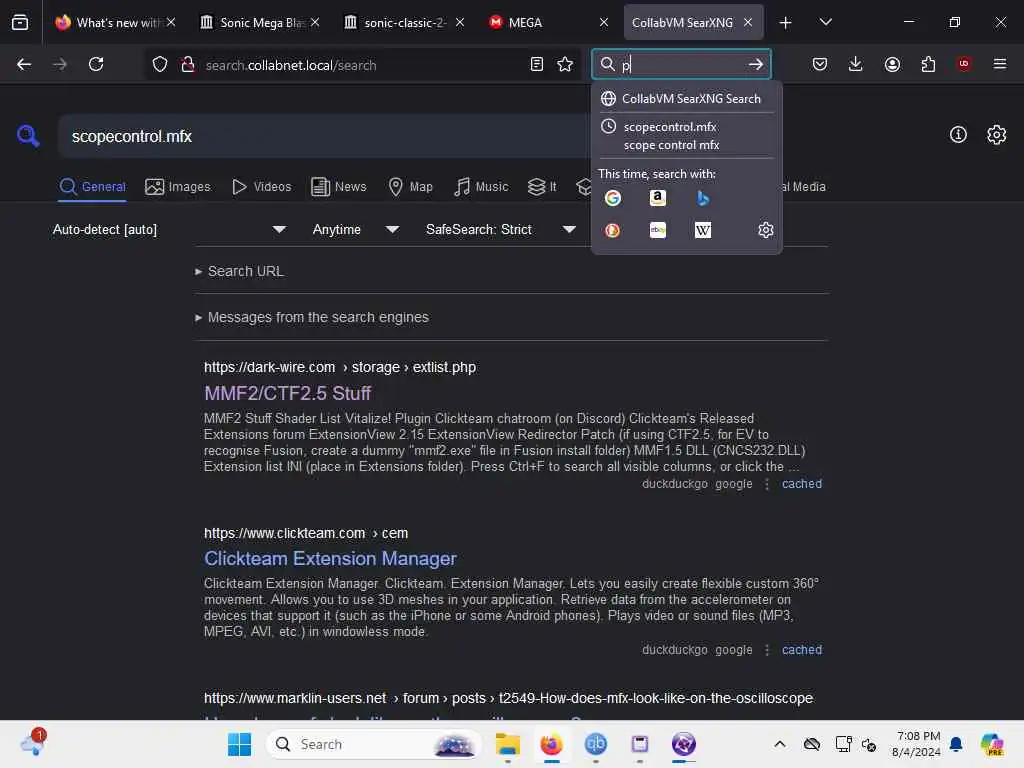Image resolution: width=1024 pixels, height=768 pixels.
Task: Open the Extensions puzzle icon
Action: point(928,64)
